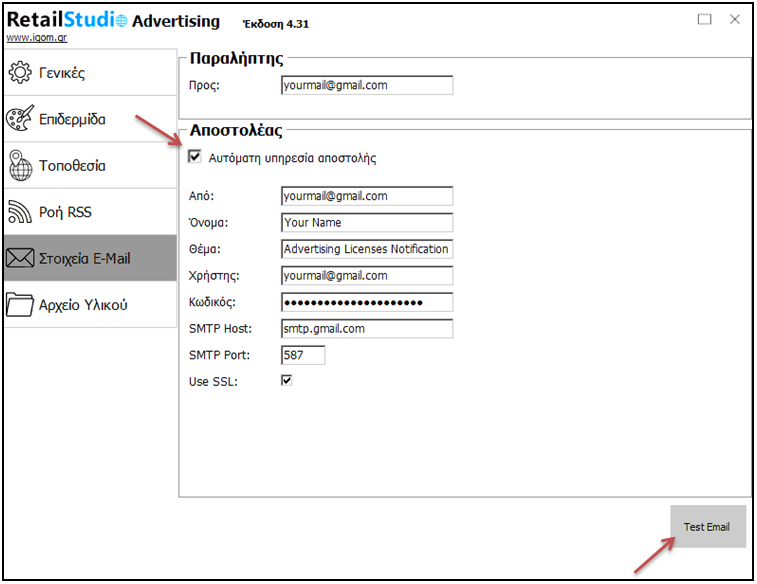The width and height of the screenshot is (757, 584).
Task: Click the envelope icon for Στοιχεία E-Mail
Action: (x=20, y=259)
